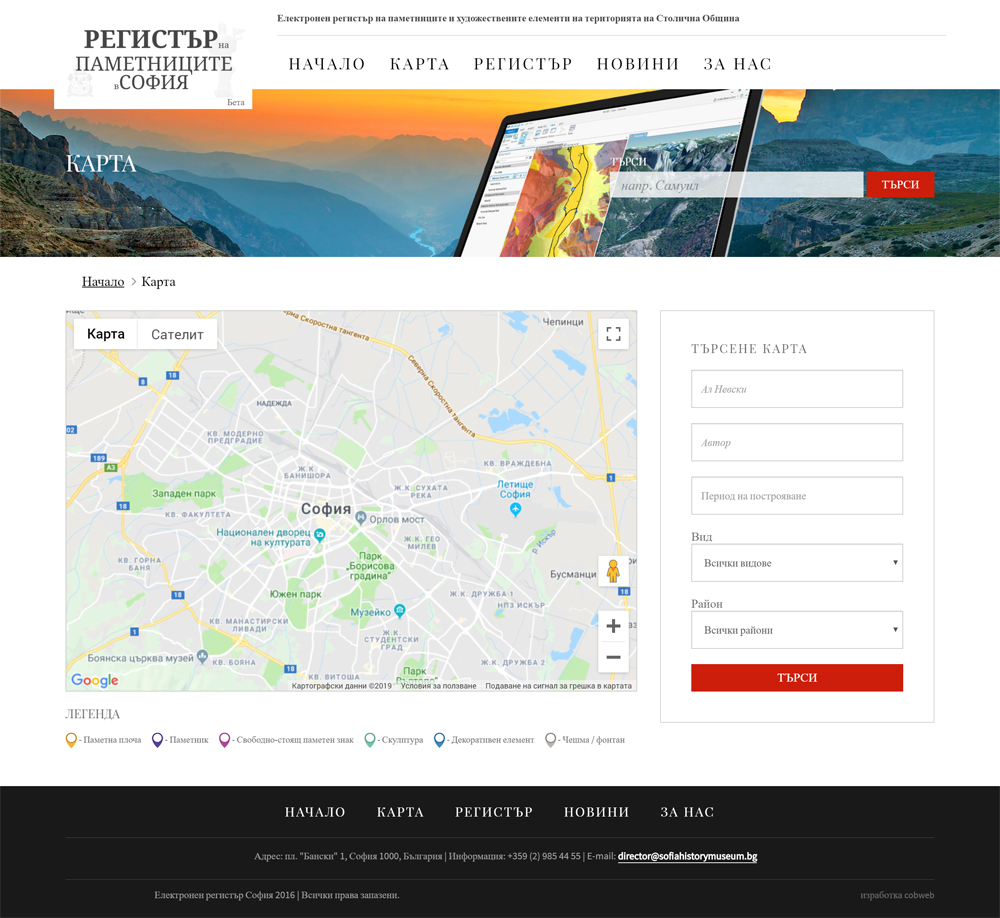Toggle fullscreen view on the map

pyautogui.click(x=613, y=334)
